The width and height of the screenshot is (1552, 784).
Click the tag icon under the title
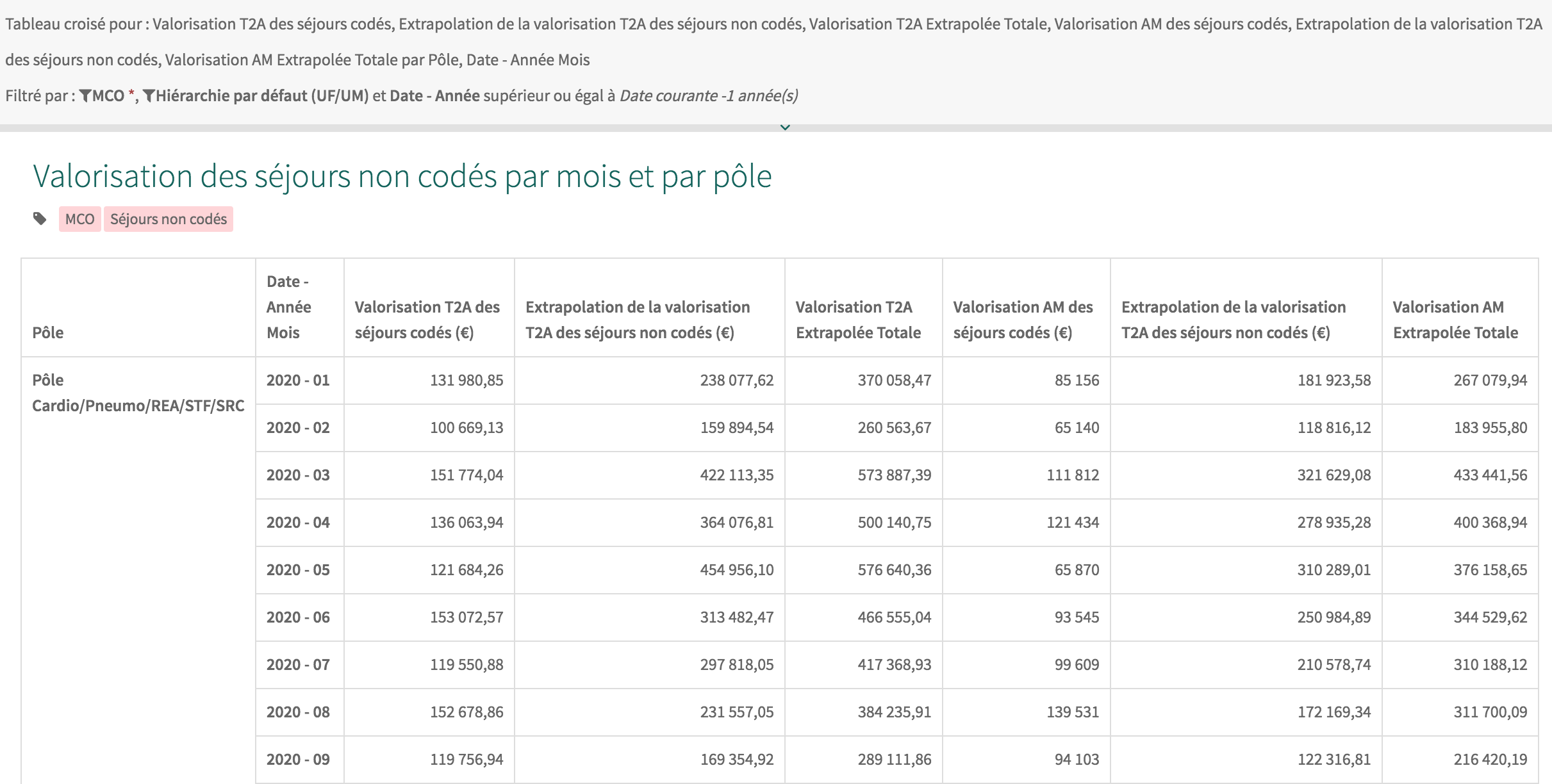tap(40, 219)
